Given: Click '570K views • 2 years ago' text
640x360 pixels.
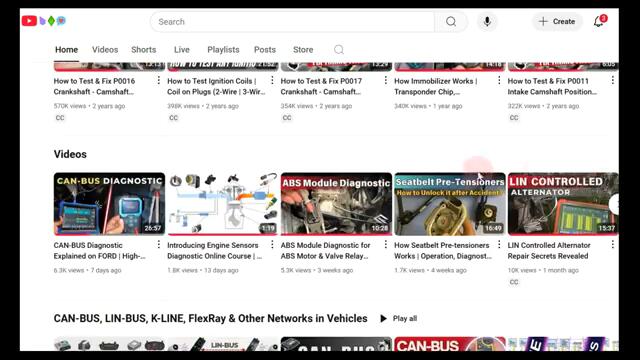Looking at the screenshot, I should coord(89,106).
